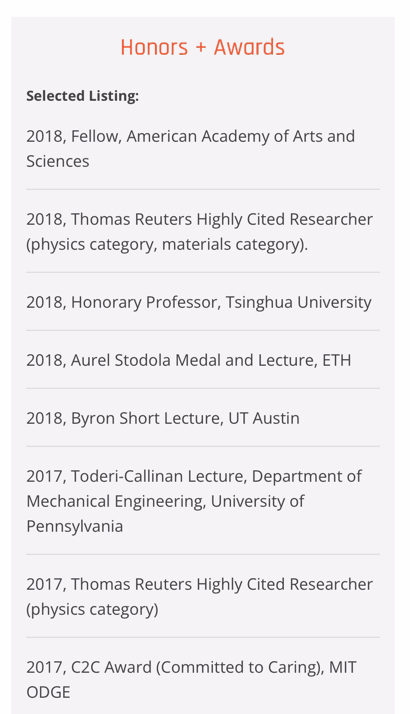The image size is (410, 714).
Task: Click the Toderi-Callinan Lecture entry
Action: tap(194, 501)
